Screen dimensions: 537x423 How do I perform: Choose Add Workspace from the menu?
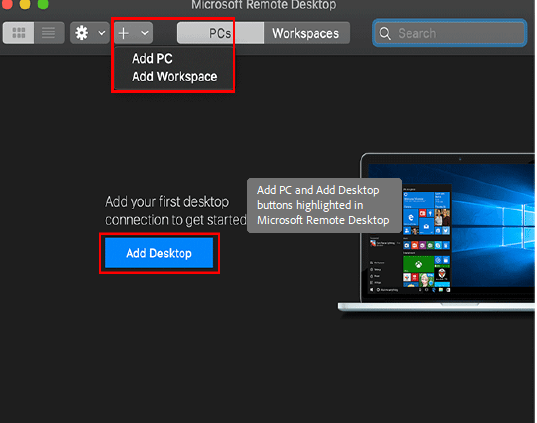[174, 76]
